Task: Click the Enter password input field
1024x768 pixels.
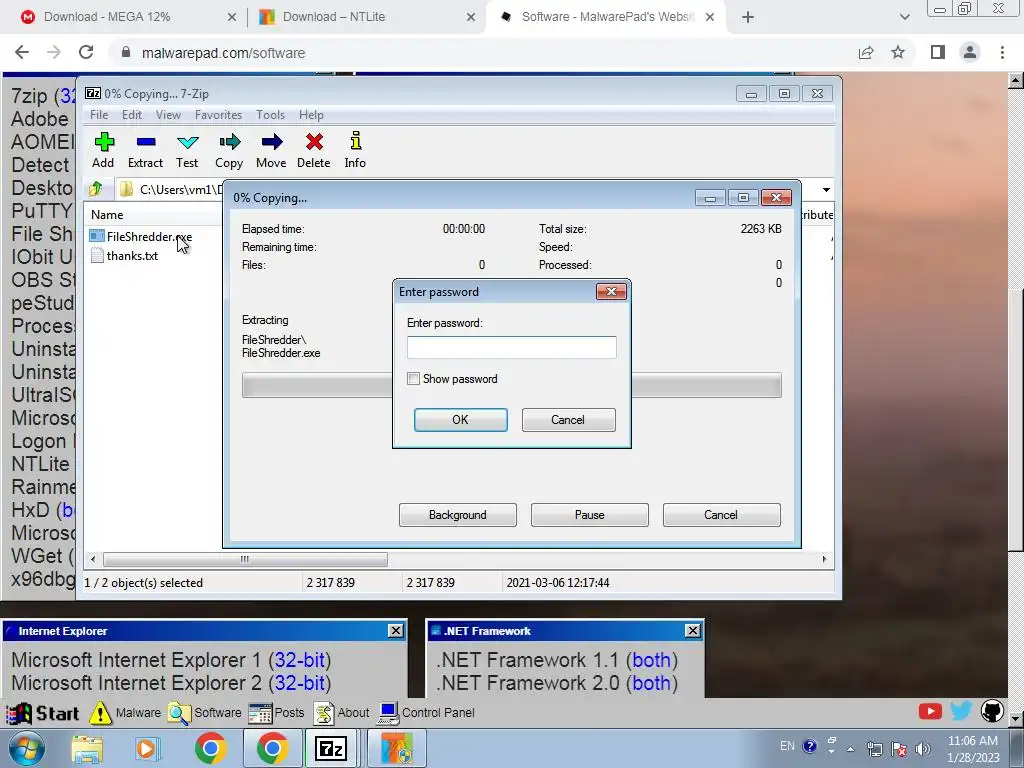Action: (511, 347)
